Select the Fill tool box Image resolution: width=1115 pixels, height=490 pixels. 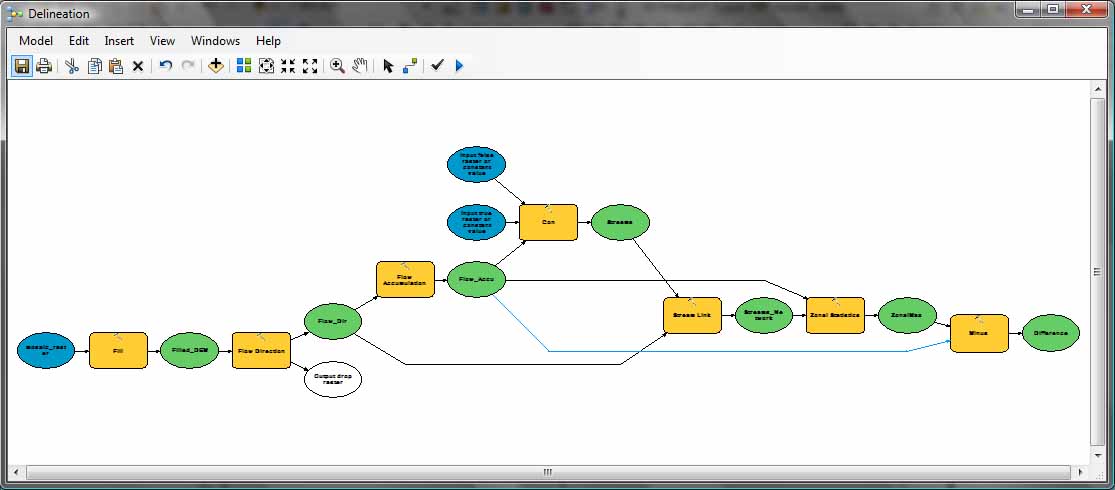[118, 351]
